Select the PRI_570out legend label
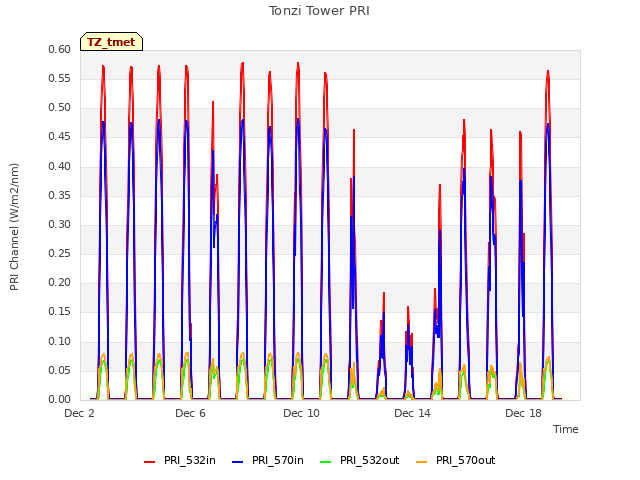This screenshot has height=480, width=640. [466, 460]
